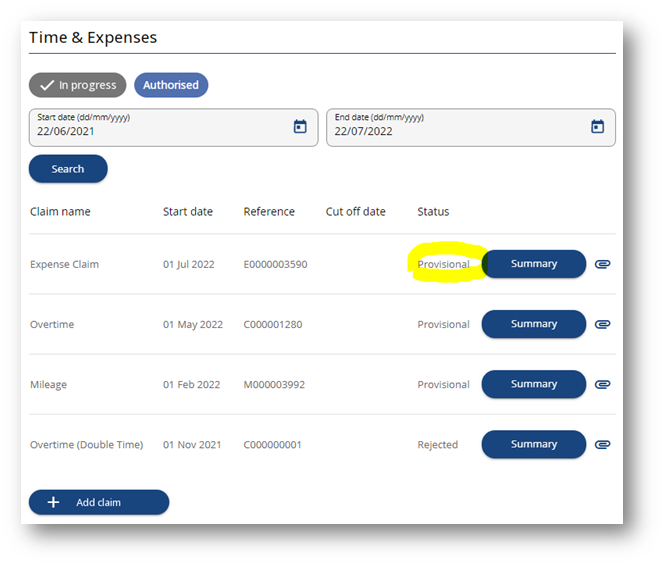Click the 01 Jul 2022 start date
The image size is (665, 566).
189,265
